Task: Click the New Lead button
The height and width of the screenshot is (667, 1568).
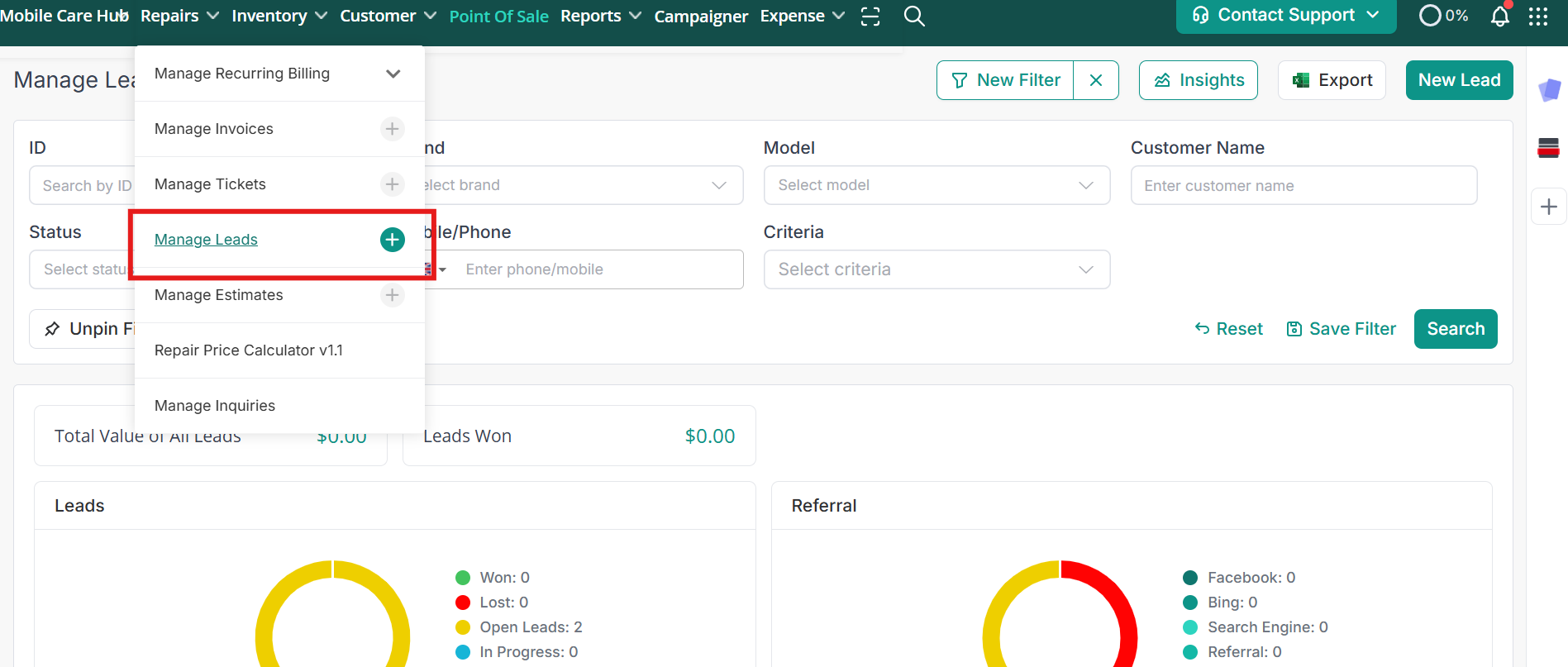Action: pyautogui.click(x=1459, y=80)
